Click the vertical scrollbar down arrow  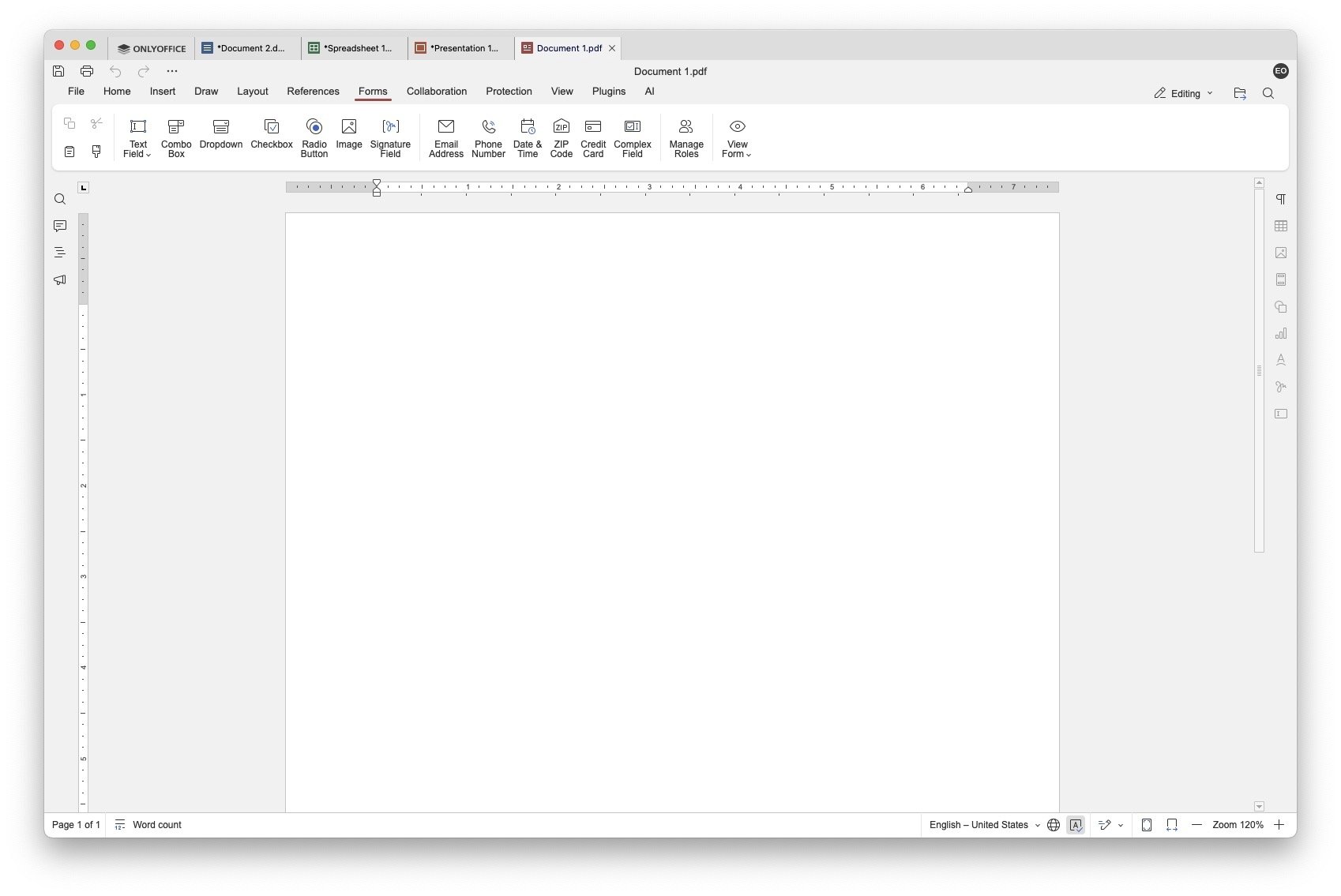pyautogui.click(x=1259, y=806)
